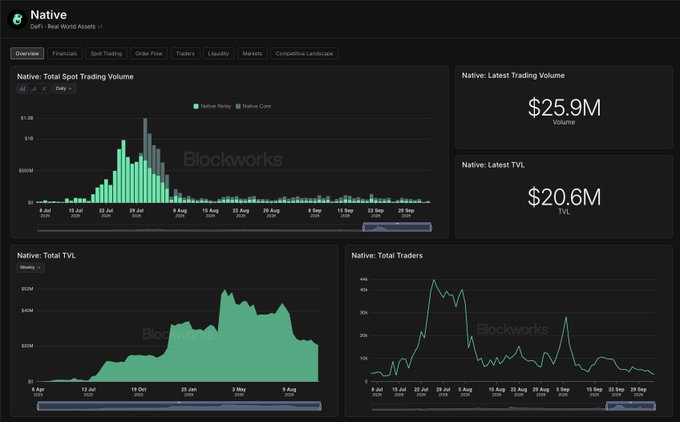680x422 pixels.
Task: Click the Native: Total Spot Trading Volume title
Action: click(x=75, y=77)
